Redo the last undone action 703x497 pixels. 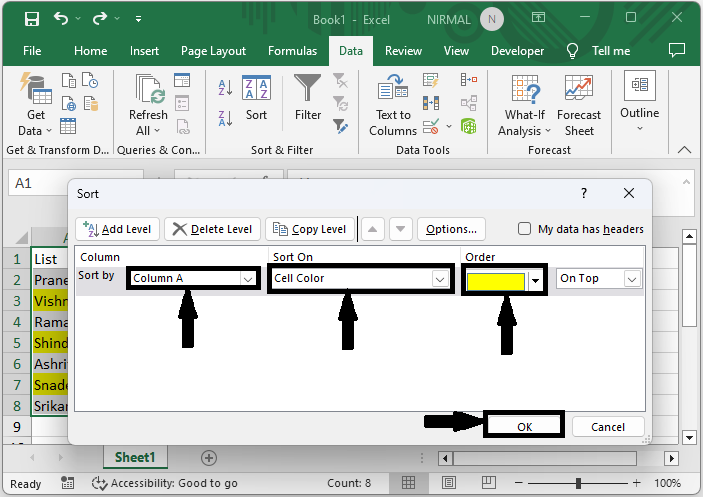100,18
